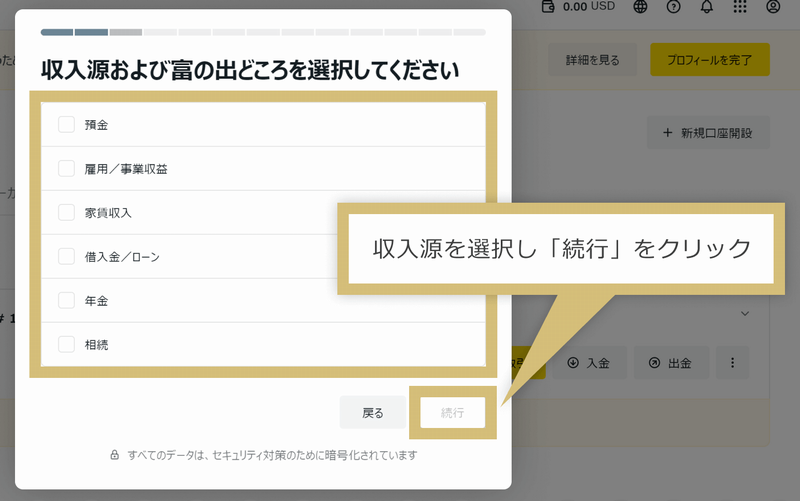Click プロフィールを完了 button
800x501 pixels.
click(709, 60)
